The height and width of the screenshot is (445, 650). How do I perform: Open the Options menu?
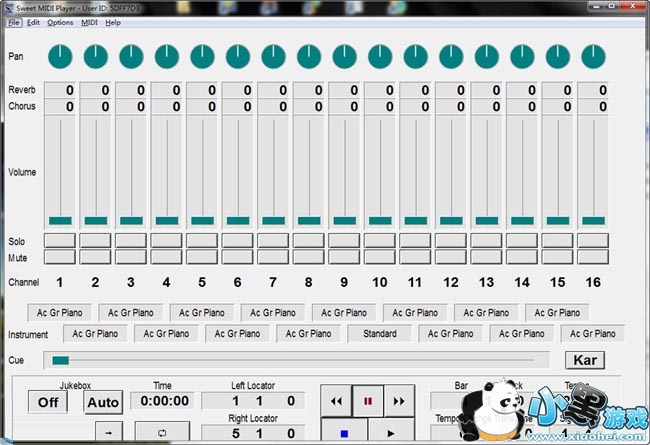click(60, 22)
